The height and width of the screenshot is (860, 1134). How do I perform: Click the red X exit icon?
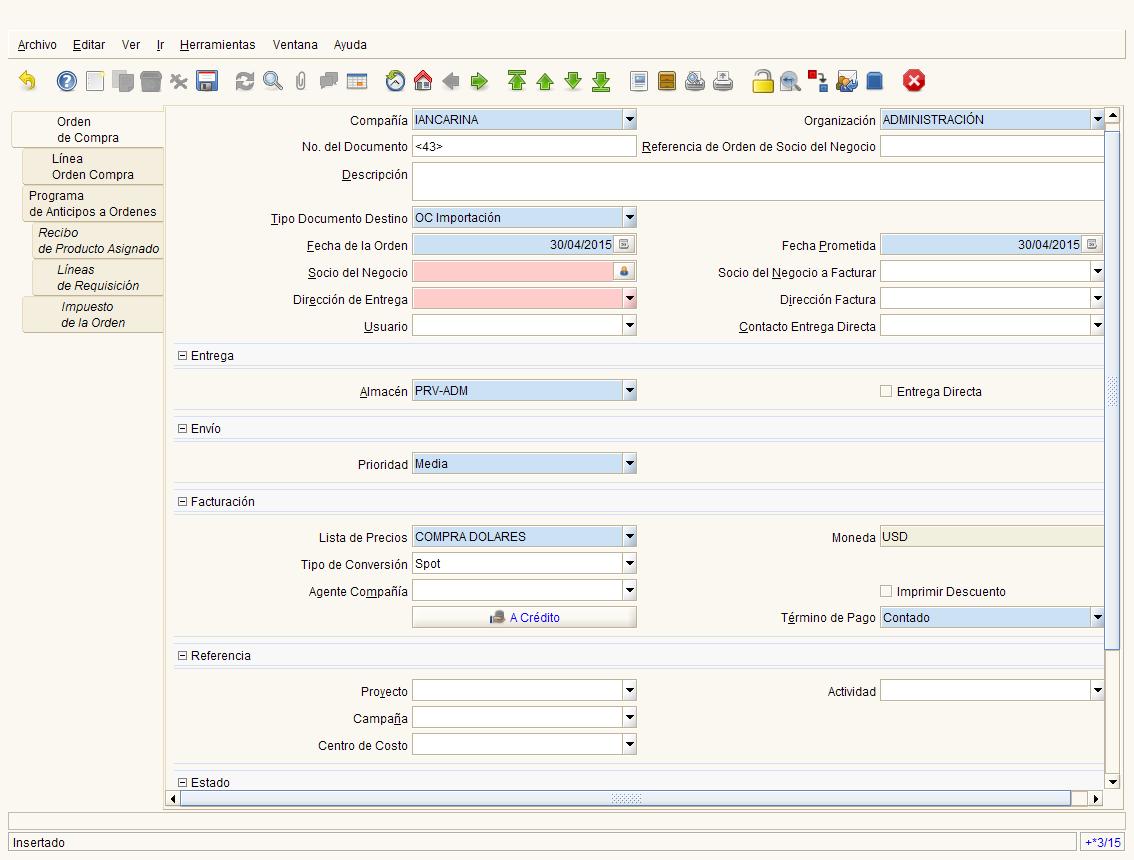click(913, 81)
